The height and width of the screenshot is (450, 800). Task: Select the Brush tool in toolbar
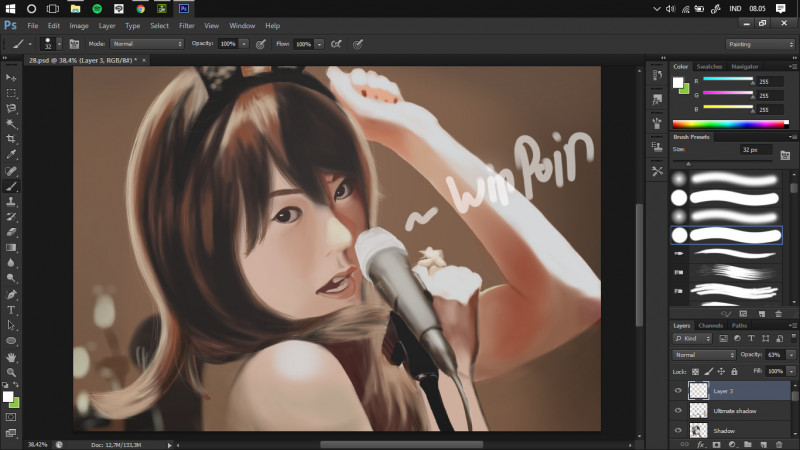[x=11, y=186]
